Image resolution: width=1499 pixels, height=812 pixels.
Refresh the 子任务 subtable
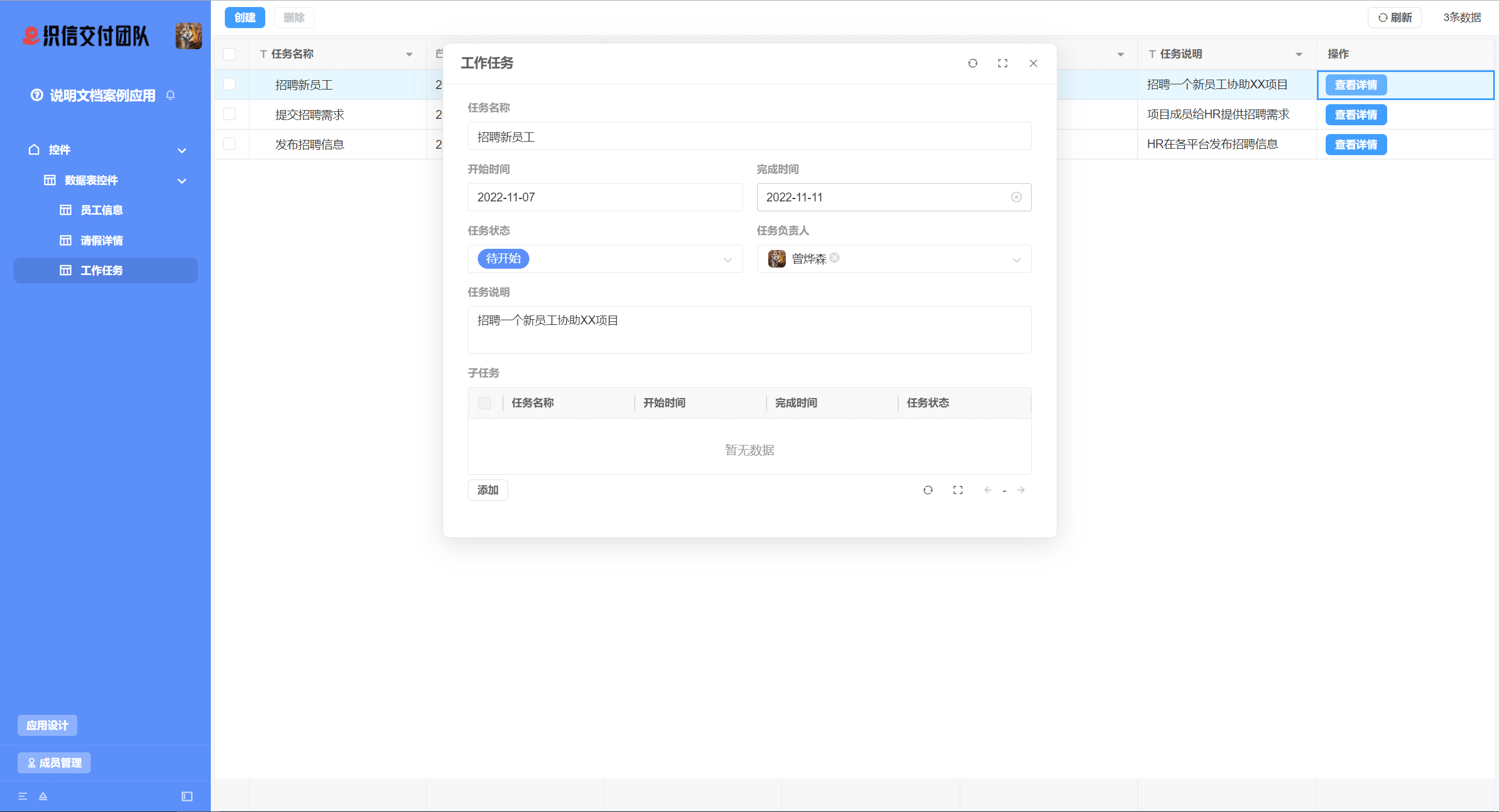click(928, 490)
